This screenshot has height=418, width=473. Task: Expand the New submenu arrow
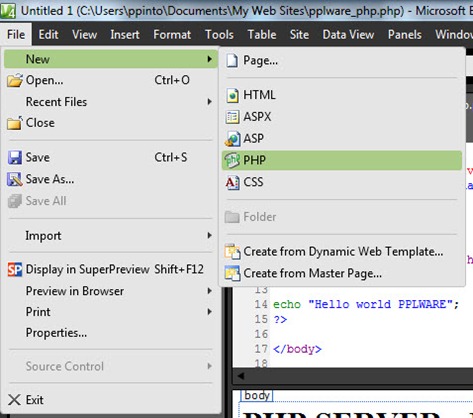(x=209, y=59)
